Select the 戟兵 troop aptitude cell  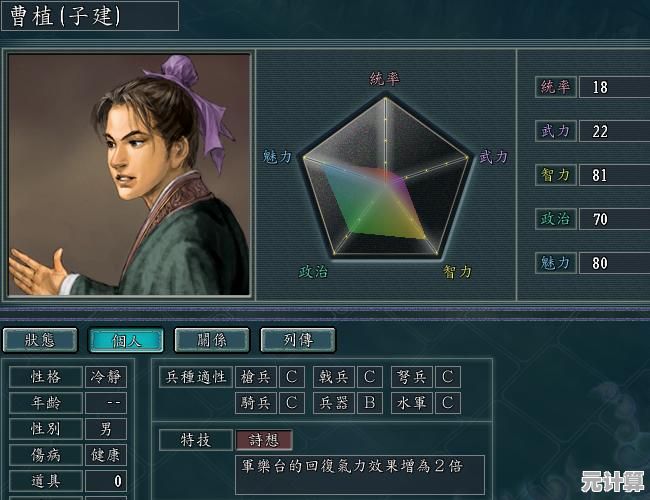click(334, 377)
